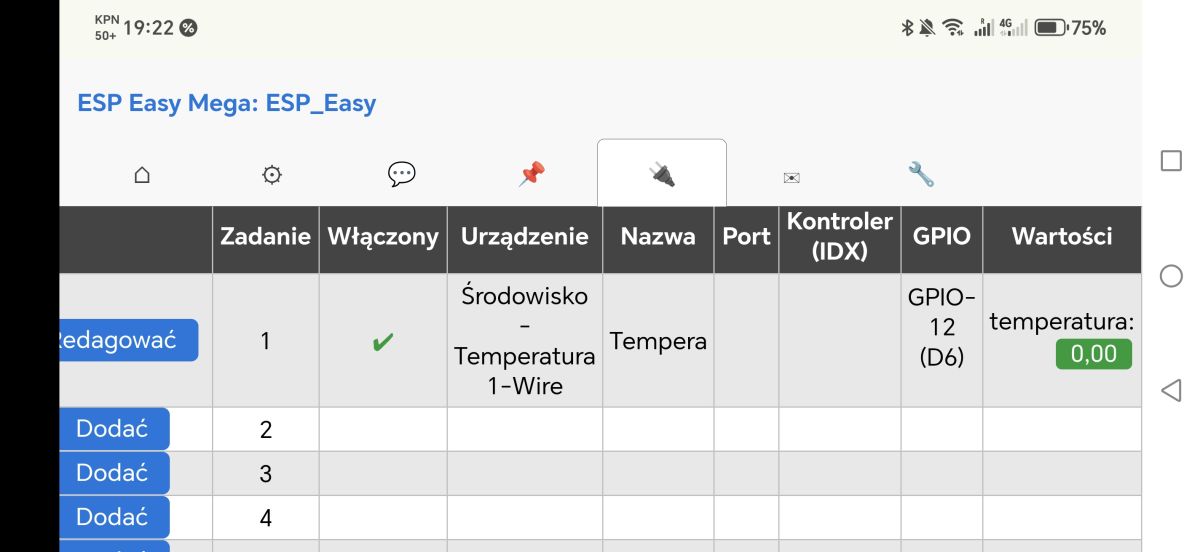Screen dimensions: 1200x552
Task: Click the GPIO-12 (D6) cell
Action: click(942, 327)
